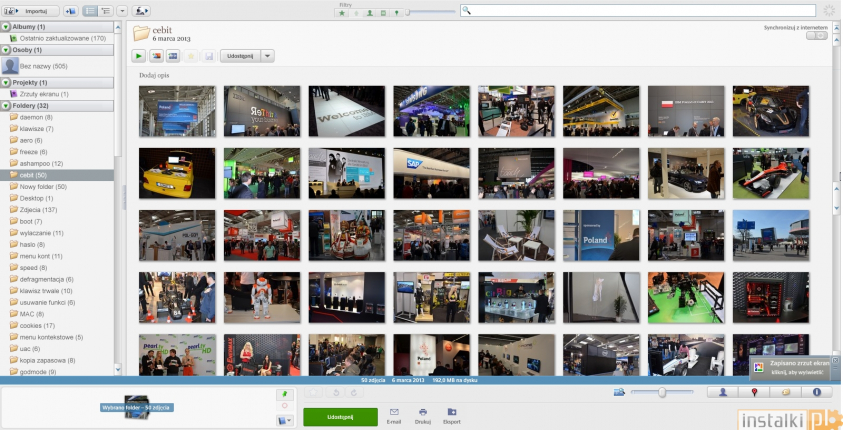Create a photo collage from the folder
Screen dimensions: 843x430
(156, 56)
